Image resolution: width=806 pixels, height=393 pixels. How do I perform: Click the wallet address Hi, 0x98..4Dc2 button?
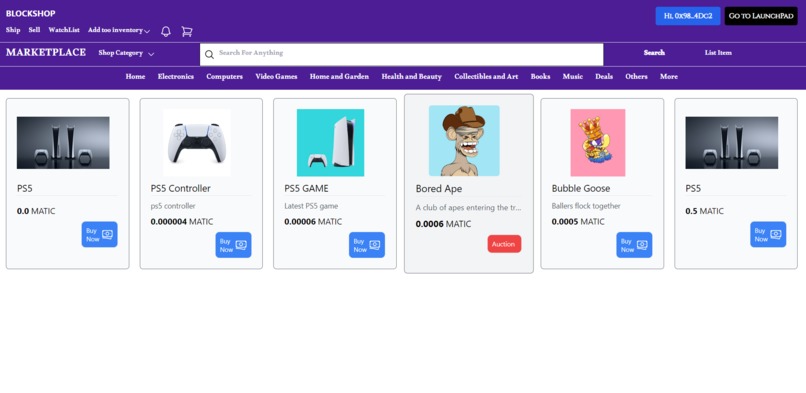point(688,16)
